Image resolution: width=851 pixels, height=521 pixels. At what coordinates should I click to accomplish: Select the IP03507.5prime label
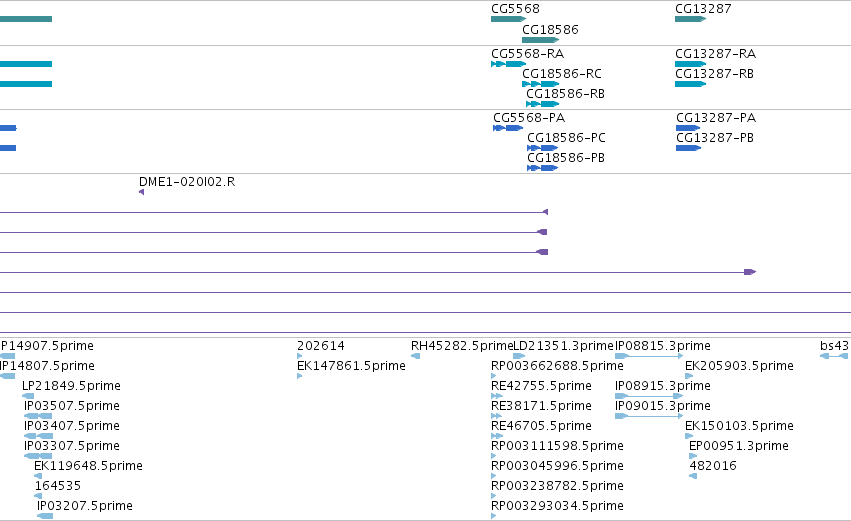pyautogui.click(x=72, y=406)
